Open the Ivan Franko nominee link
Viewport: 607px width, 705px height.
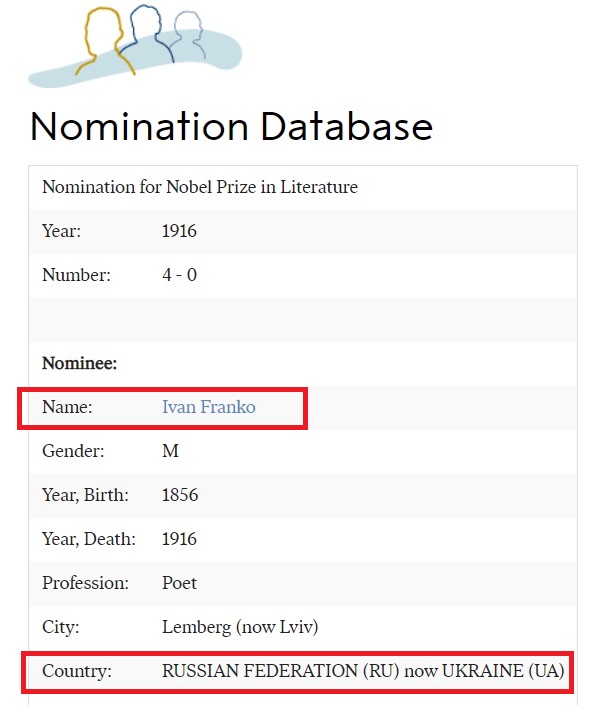tap(208, 407)
